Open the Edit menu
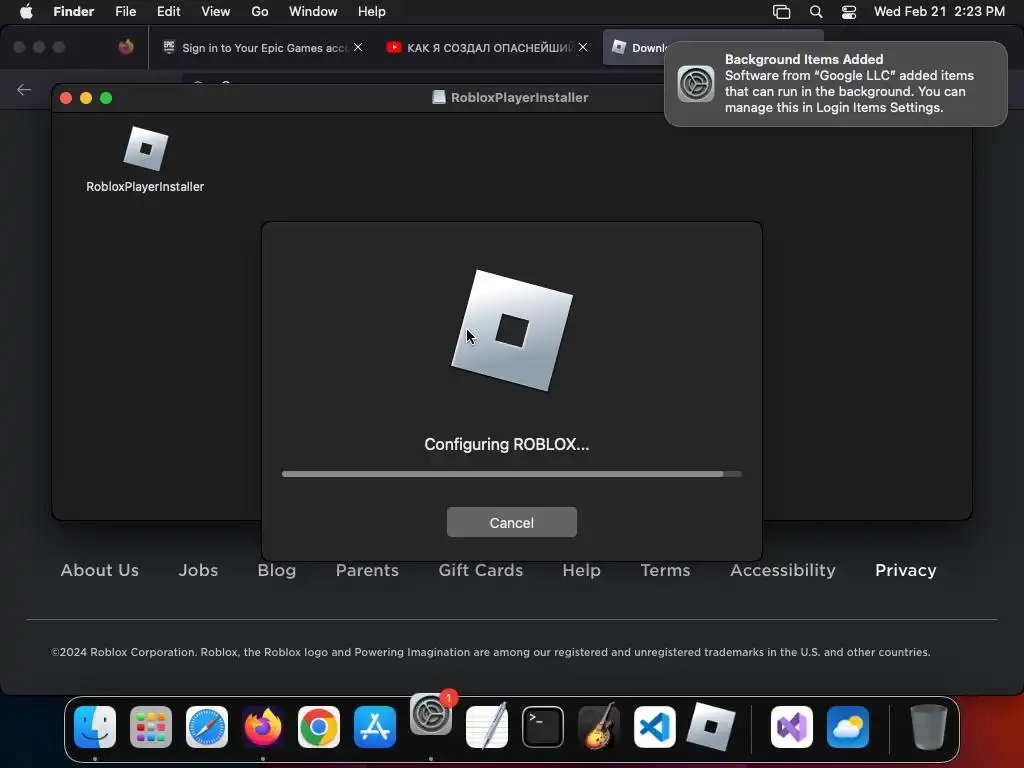 168,12
